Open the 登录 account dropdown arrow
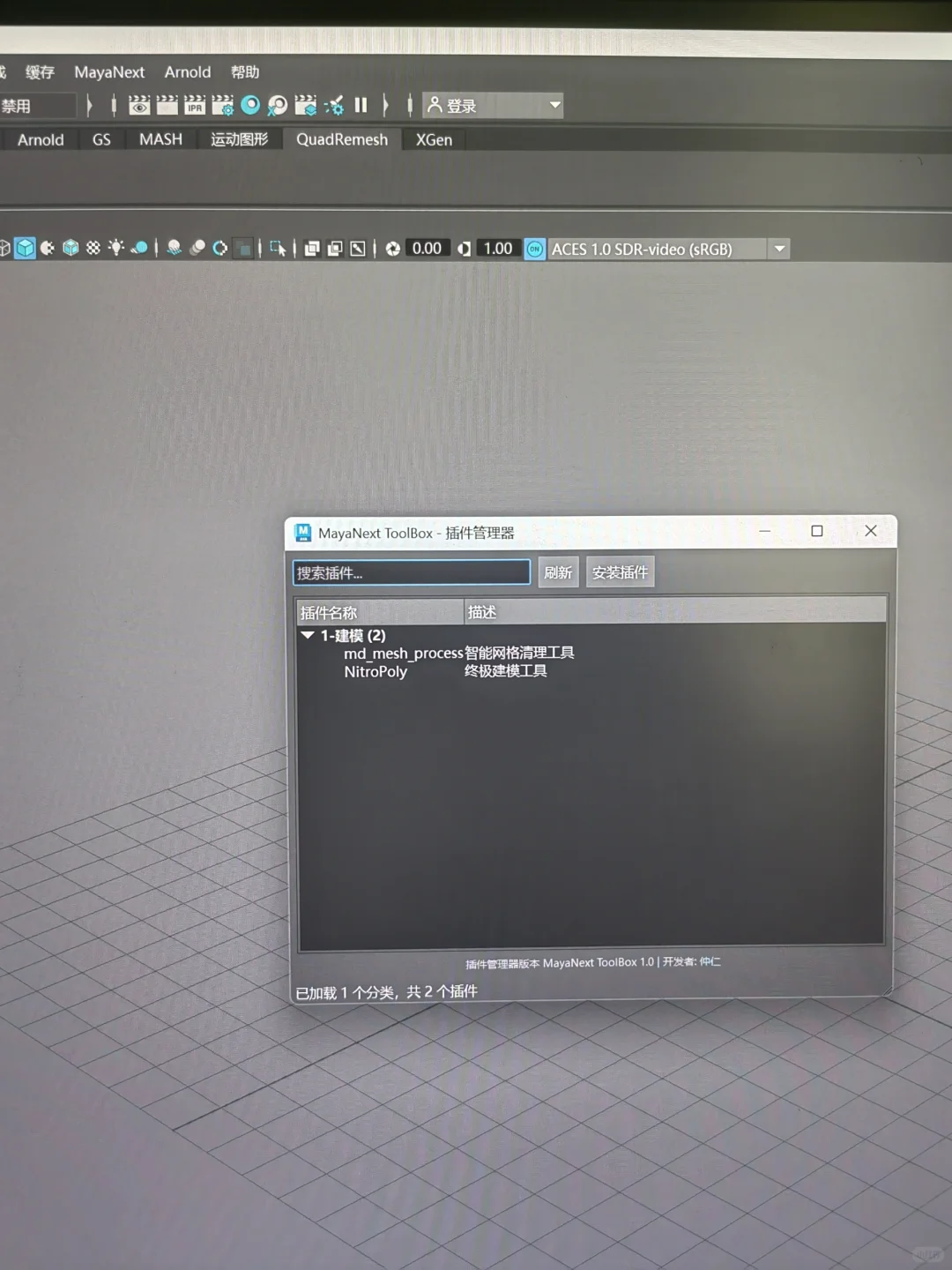 [554, 105]
